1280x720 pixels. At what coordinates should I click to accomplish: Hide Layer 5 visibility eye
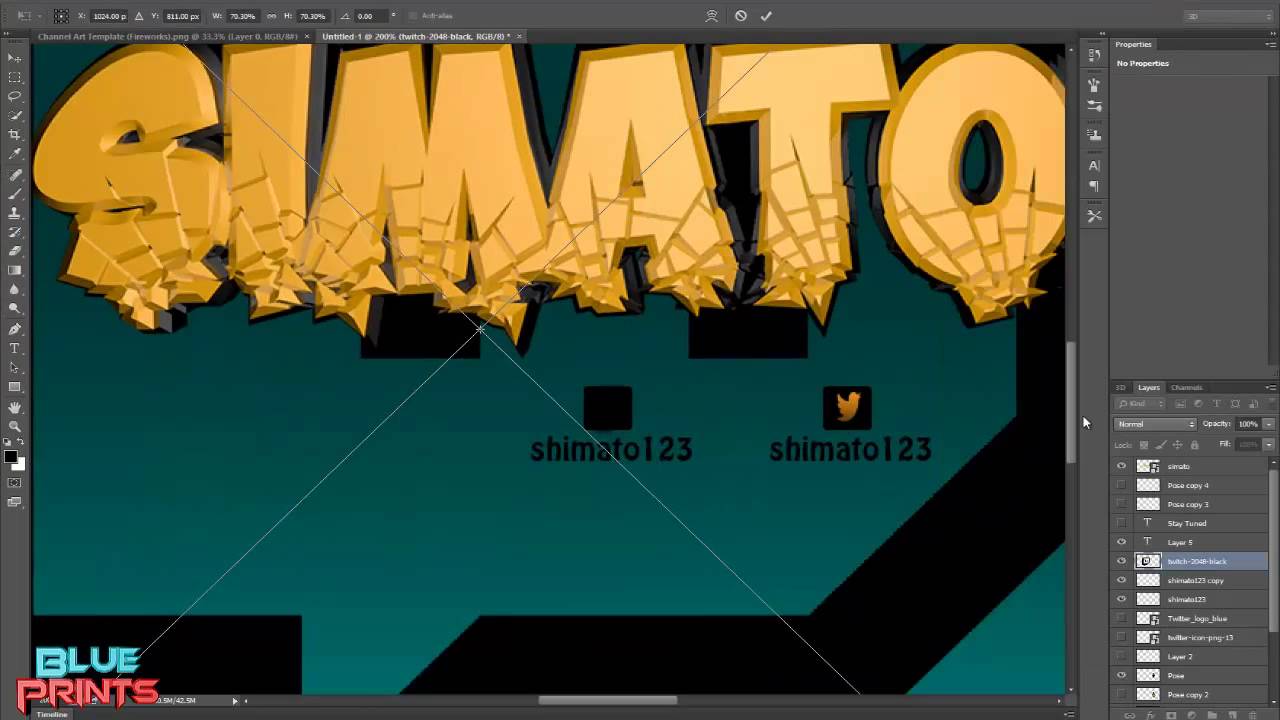(1121, 542)
